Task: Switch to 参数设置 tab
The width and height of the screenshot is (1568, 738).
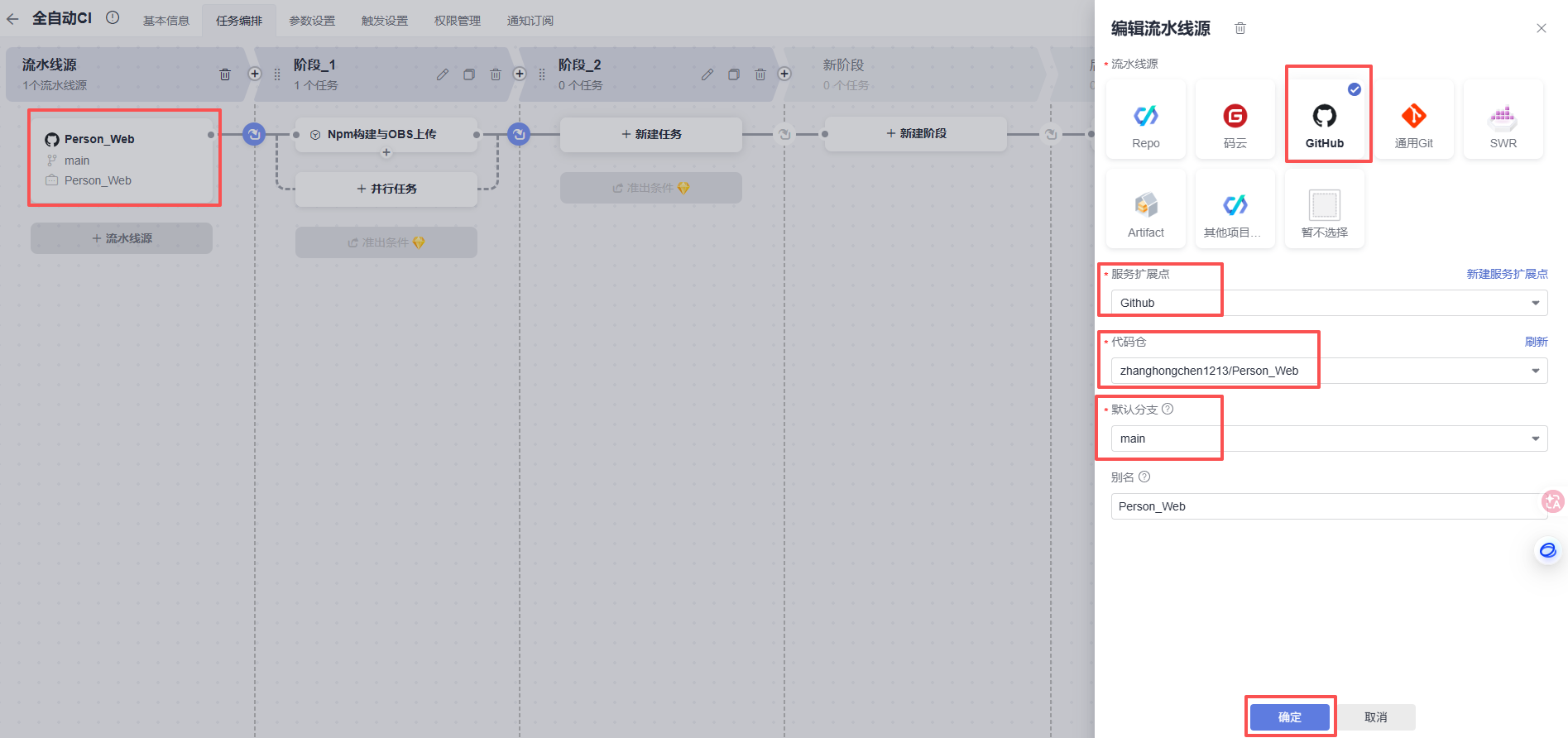Action: click(x=312, y=21)
